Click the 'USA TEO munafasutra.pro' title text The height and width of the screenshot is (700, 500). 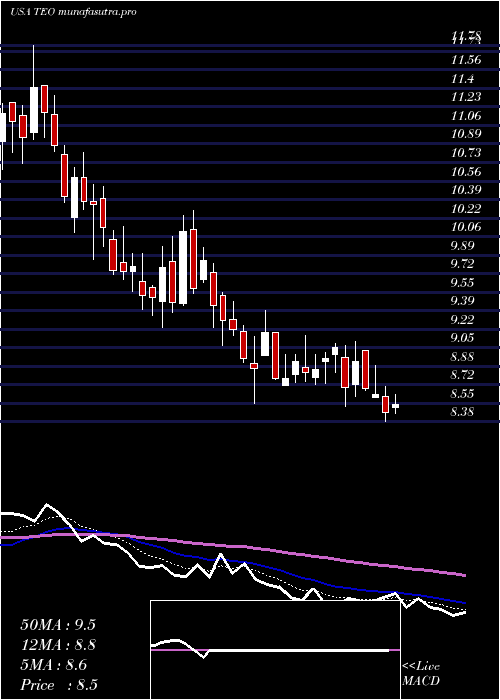coord(73,12)
